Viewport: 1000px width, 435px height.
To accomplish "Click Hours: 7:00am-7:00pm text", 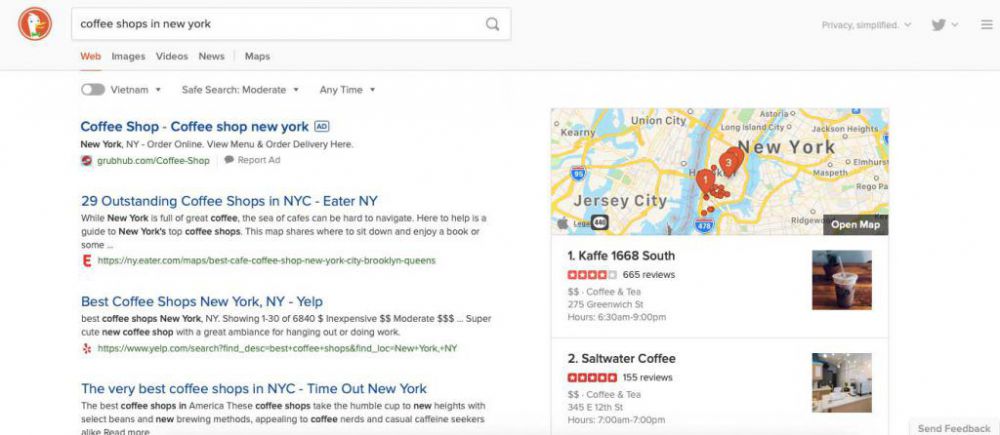I will [x=616, y=420].
